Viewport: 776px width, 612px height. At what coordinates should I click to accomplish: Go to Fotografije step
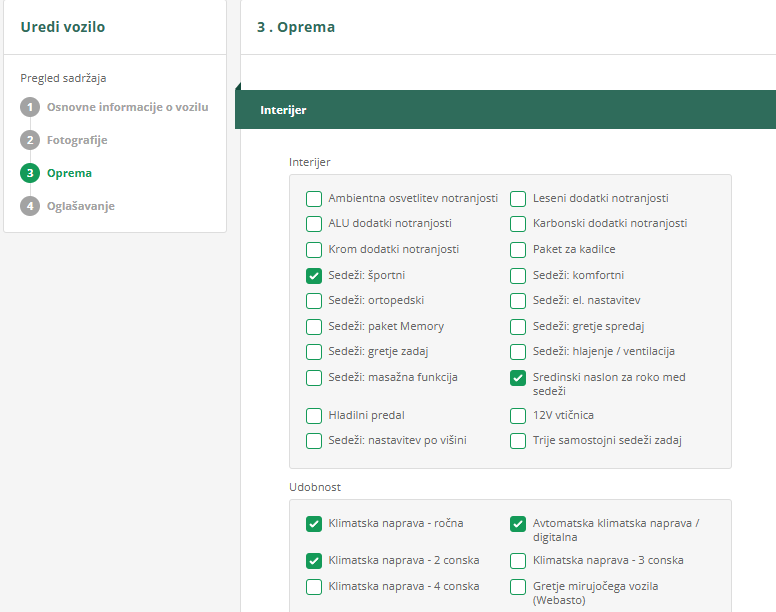[x=77, y=140]
